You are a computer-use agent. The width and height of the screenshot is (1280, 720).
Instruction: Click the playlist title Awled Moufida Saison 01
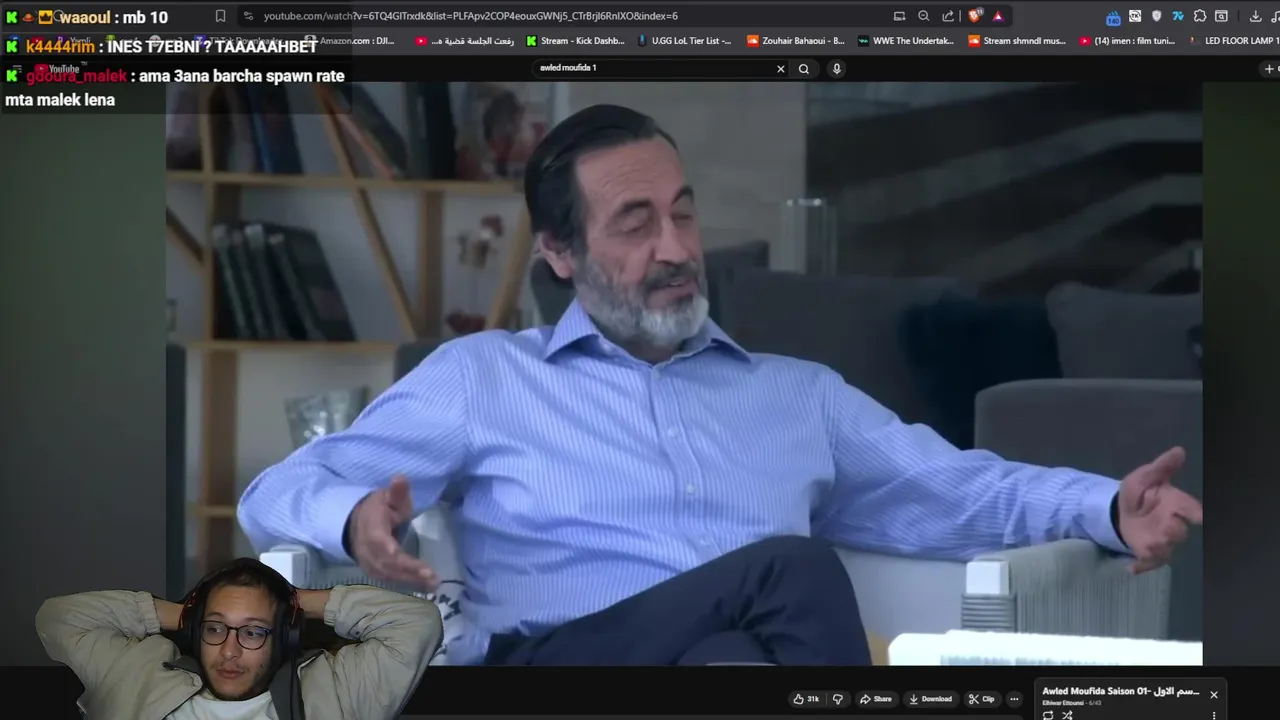point(1120,691)
